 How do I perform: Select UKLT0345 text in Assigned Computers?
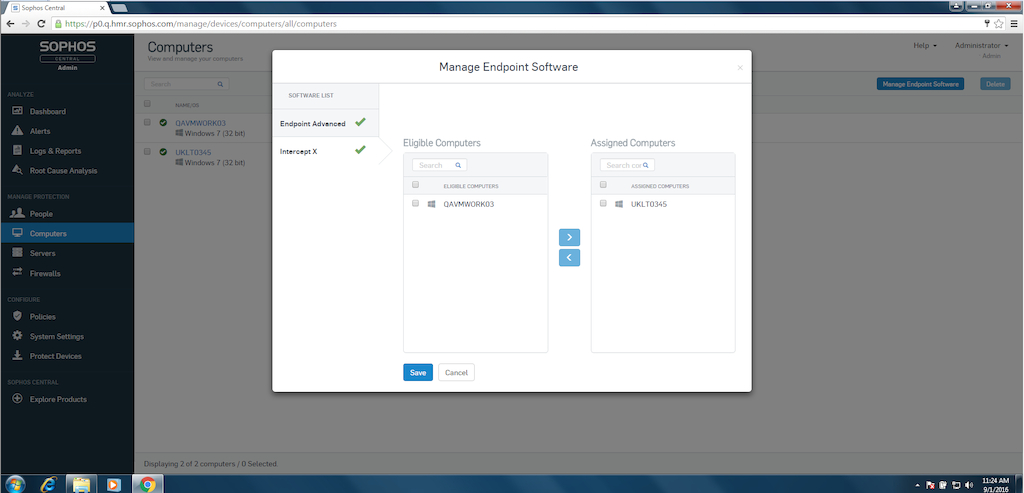tap(649, 204)
